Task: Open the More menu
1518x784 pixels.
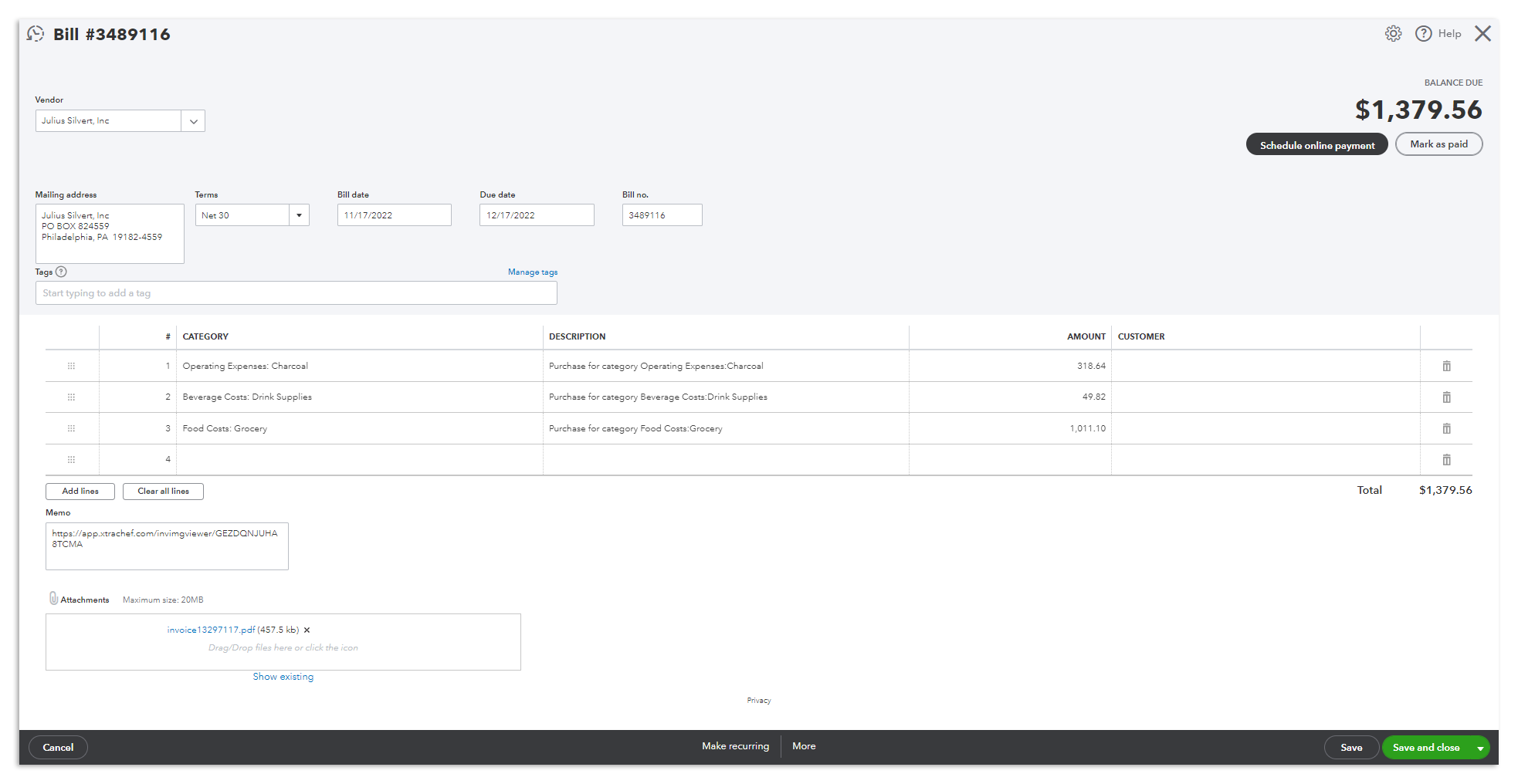Action: pos(804,746)
